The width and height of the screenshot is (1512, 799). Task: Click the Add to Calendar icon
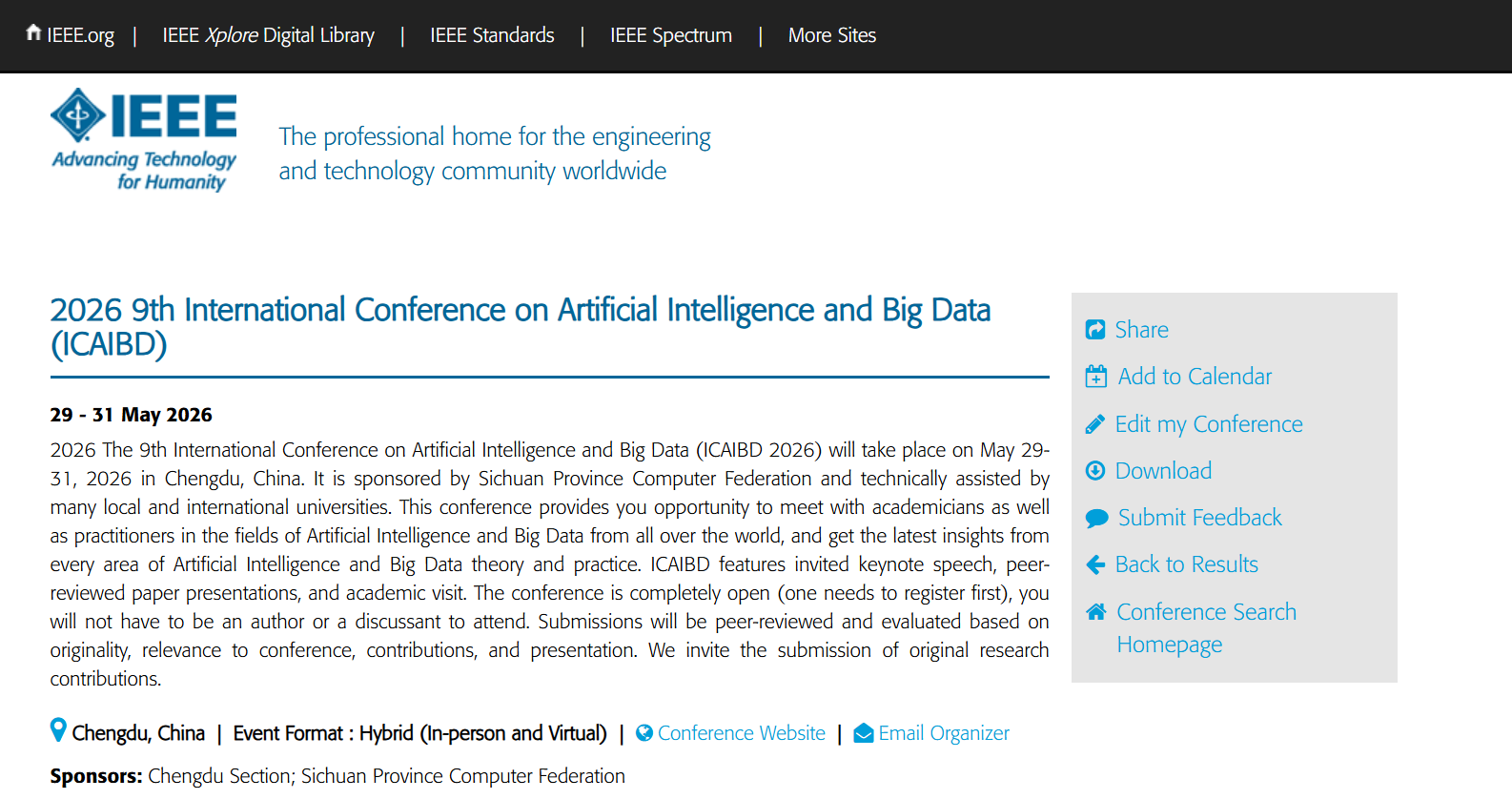click(x=1096, y=377)
